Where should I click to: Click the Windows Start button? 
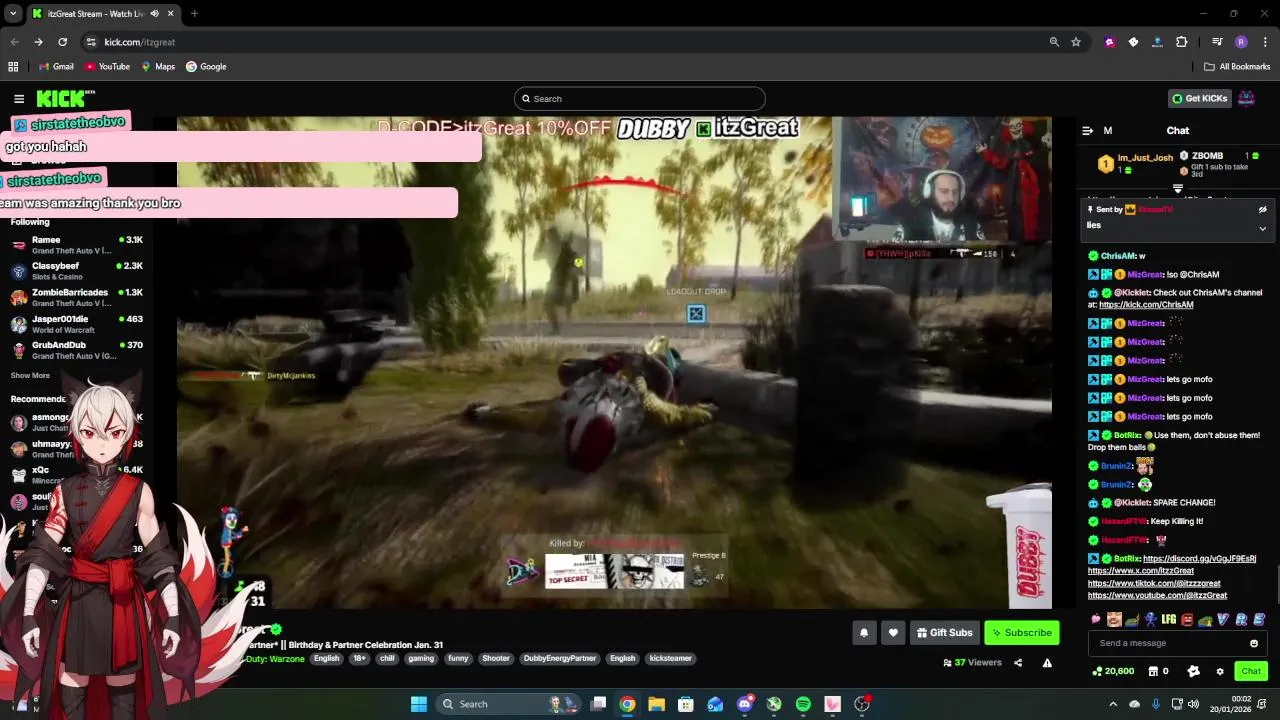[x=419, y=704]
